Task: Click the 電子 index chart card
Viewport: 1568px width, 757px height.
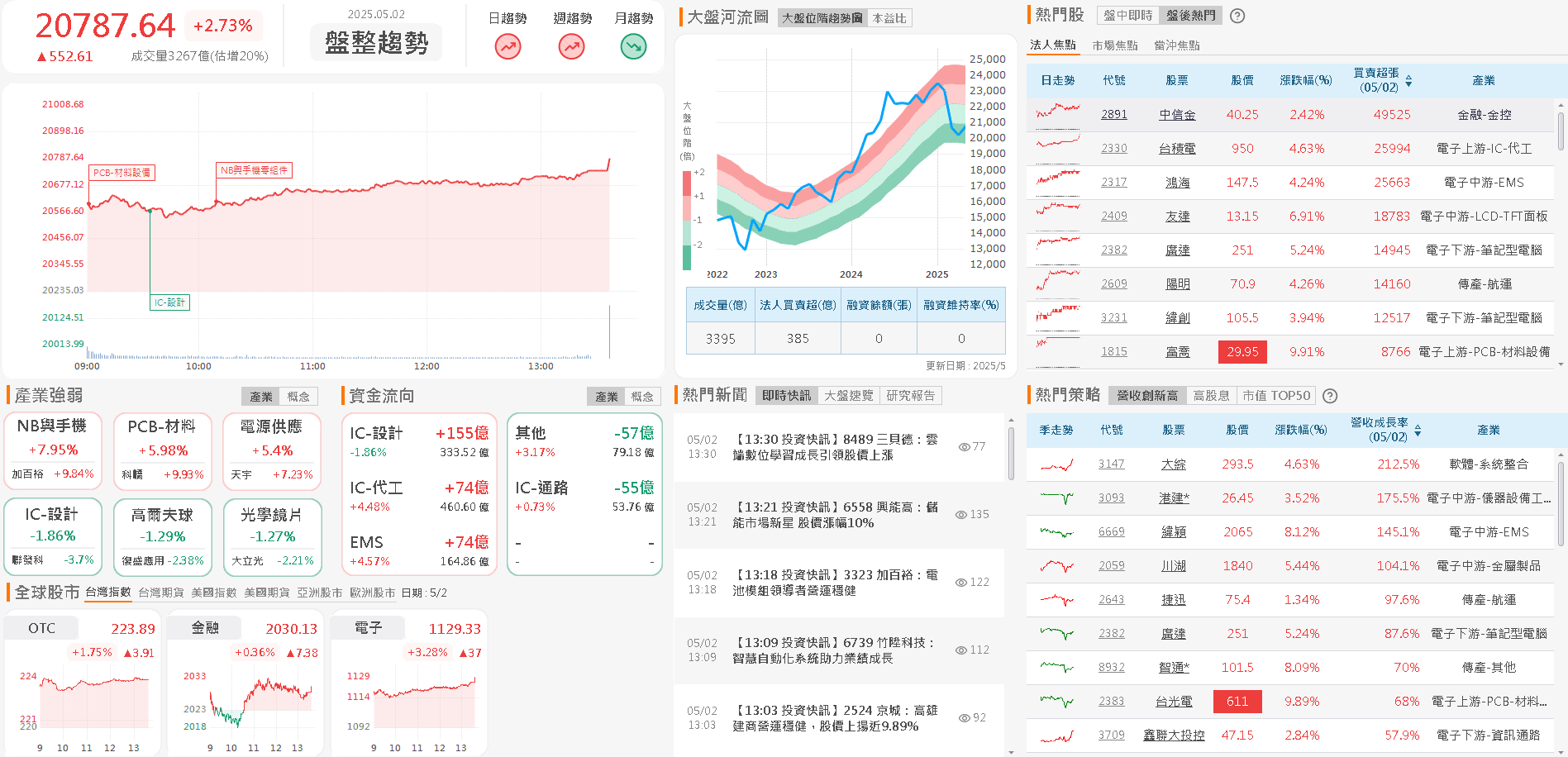Action: click(408, 683)
